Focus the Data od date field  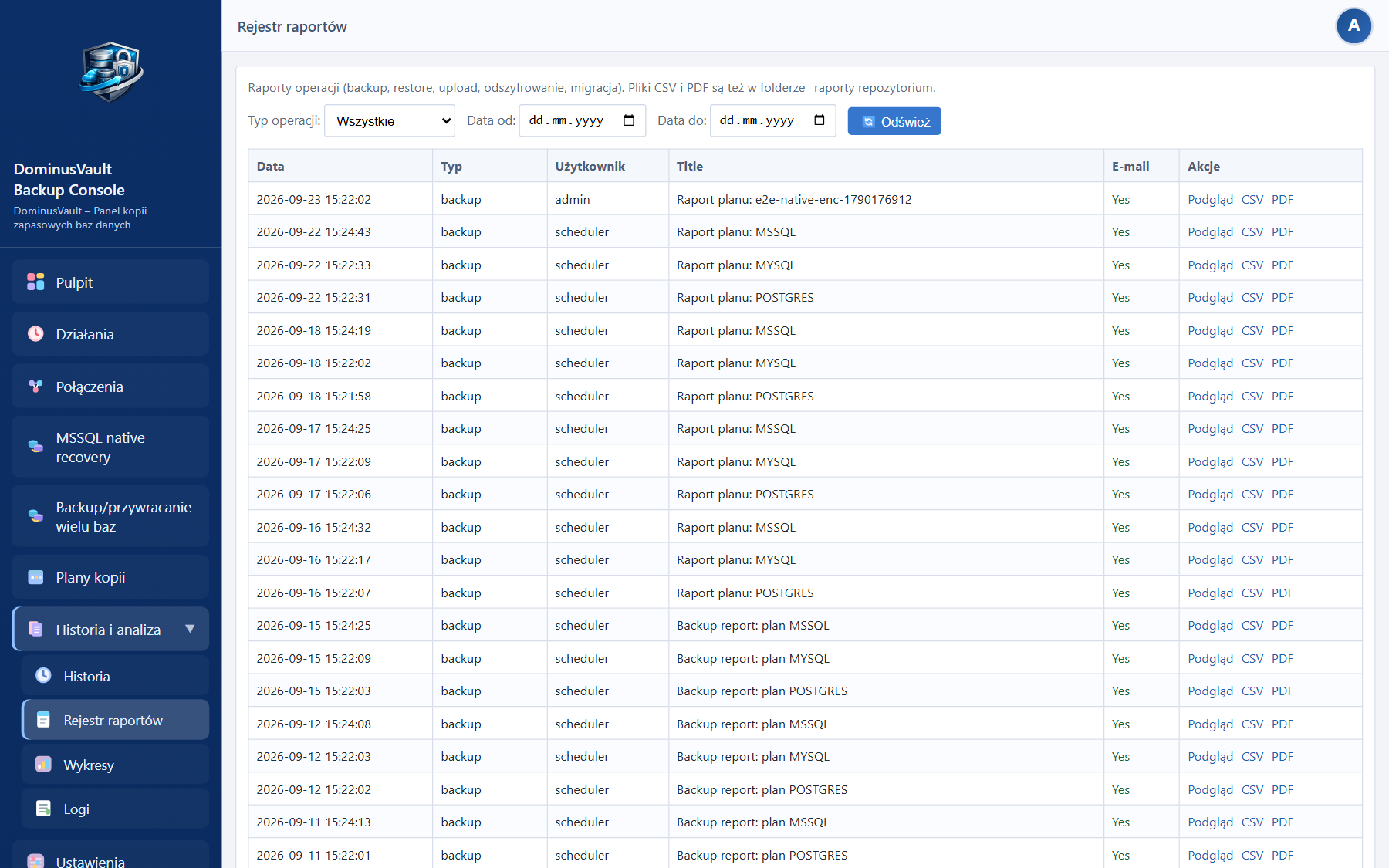583,120
